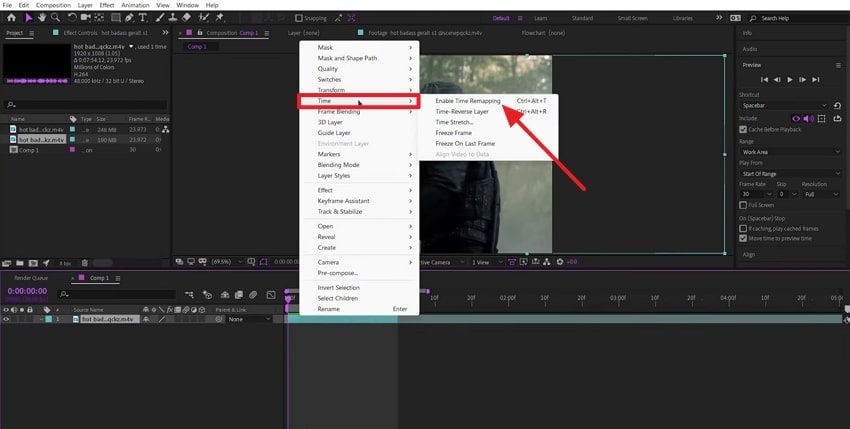
Task: Select the Roto Brush tool
Action: coord(204,18)
